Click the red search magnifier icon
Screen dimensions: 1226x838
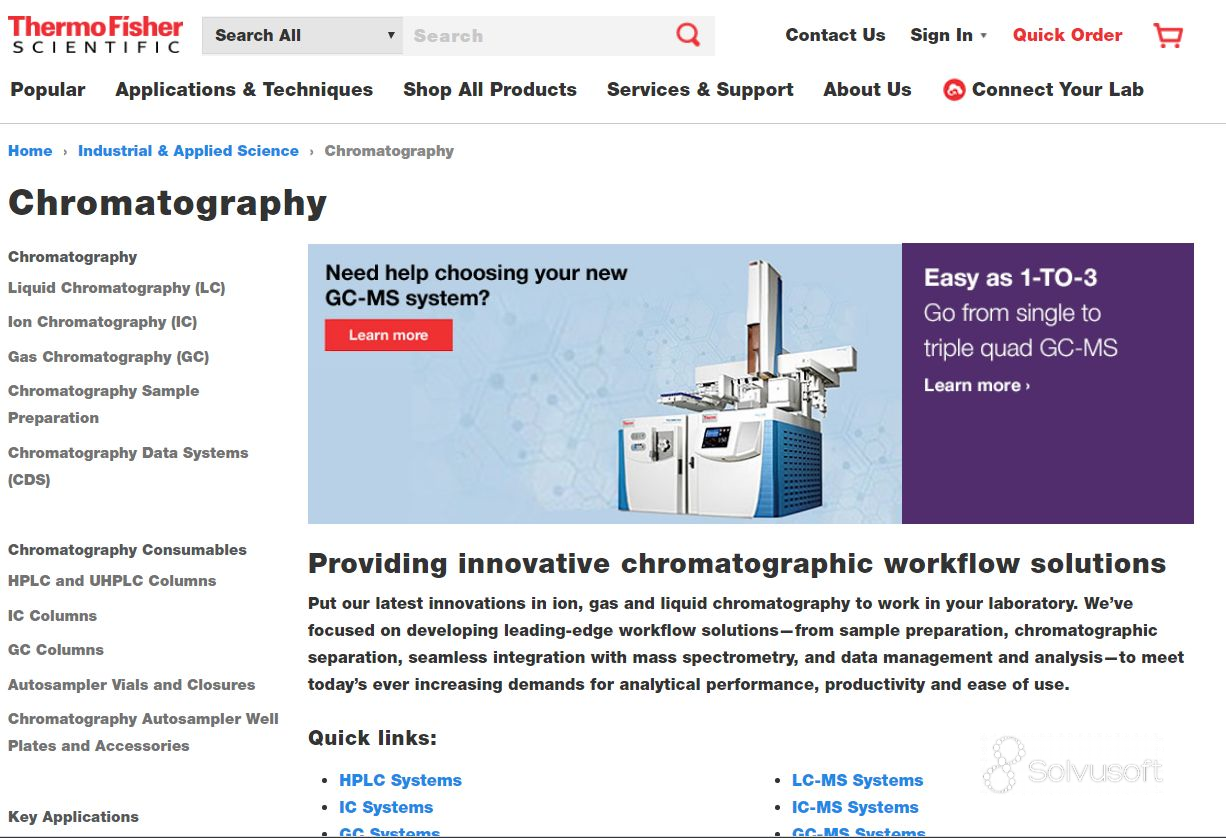point(688,35)
